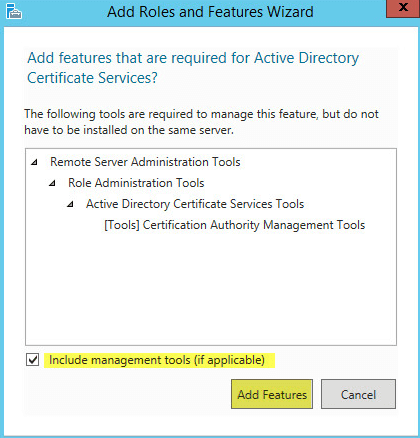Click the Include management tools label text
Viewport: 420px width, 438px height.
pyautogui.click(x=157, y=360)
